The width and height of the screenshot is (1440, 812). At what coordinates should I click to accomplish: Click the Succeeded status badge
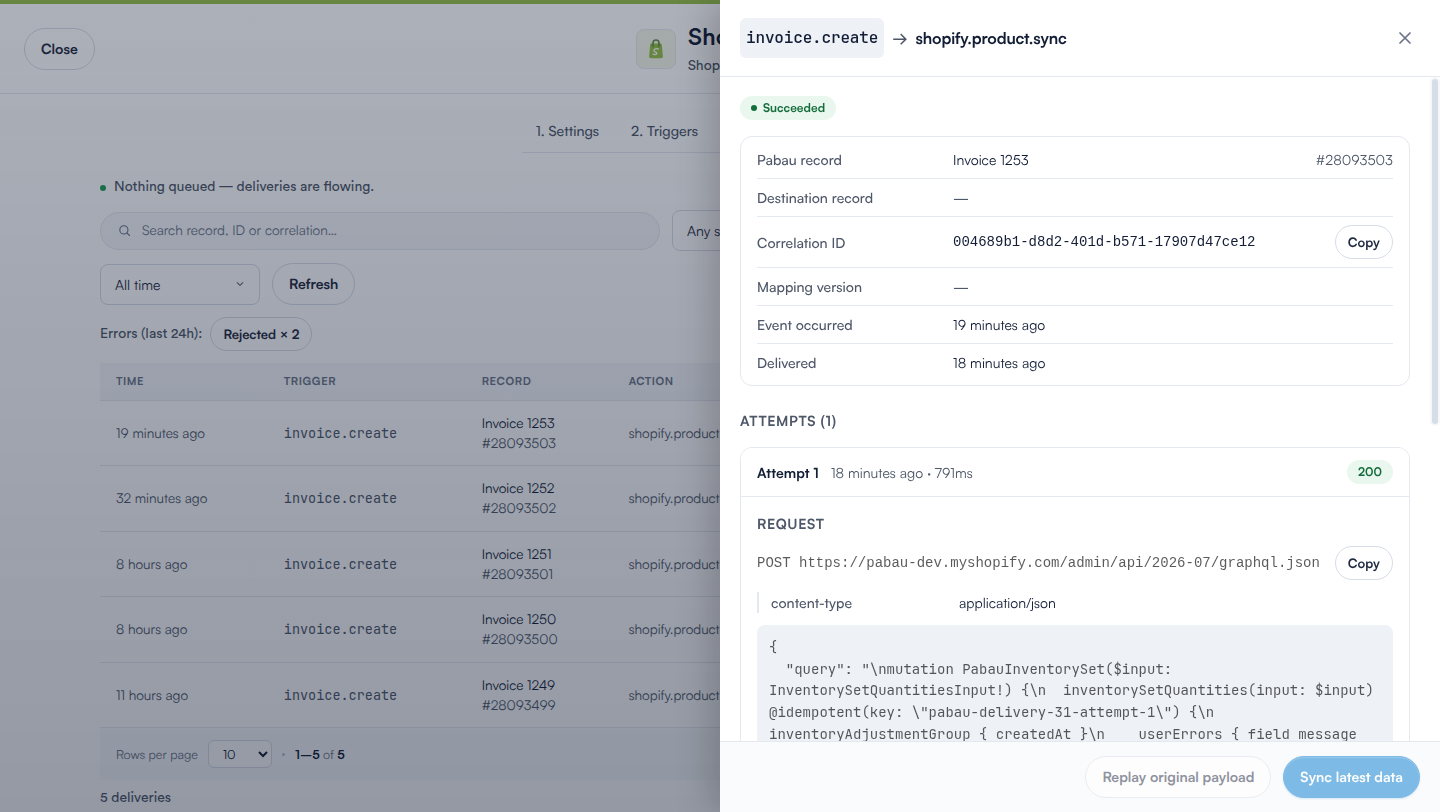tap(788, 108)
